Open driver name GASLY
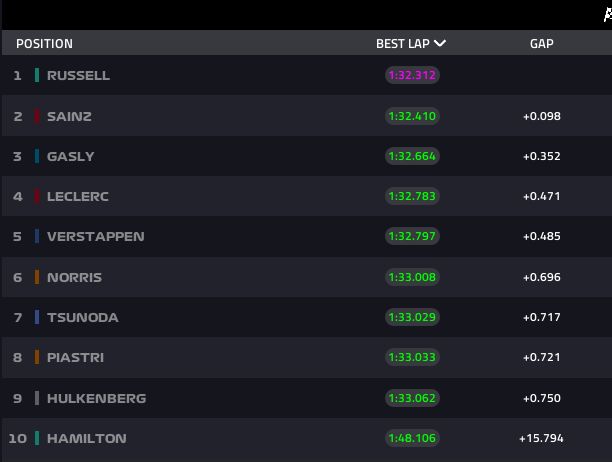 (71, 156)
